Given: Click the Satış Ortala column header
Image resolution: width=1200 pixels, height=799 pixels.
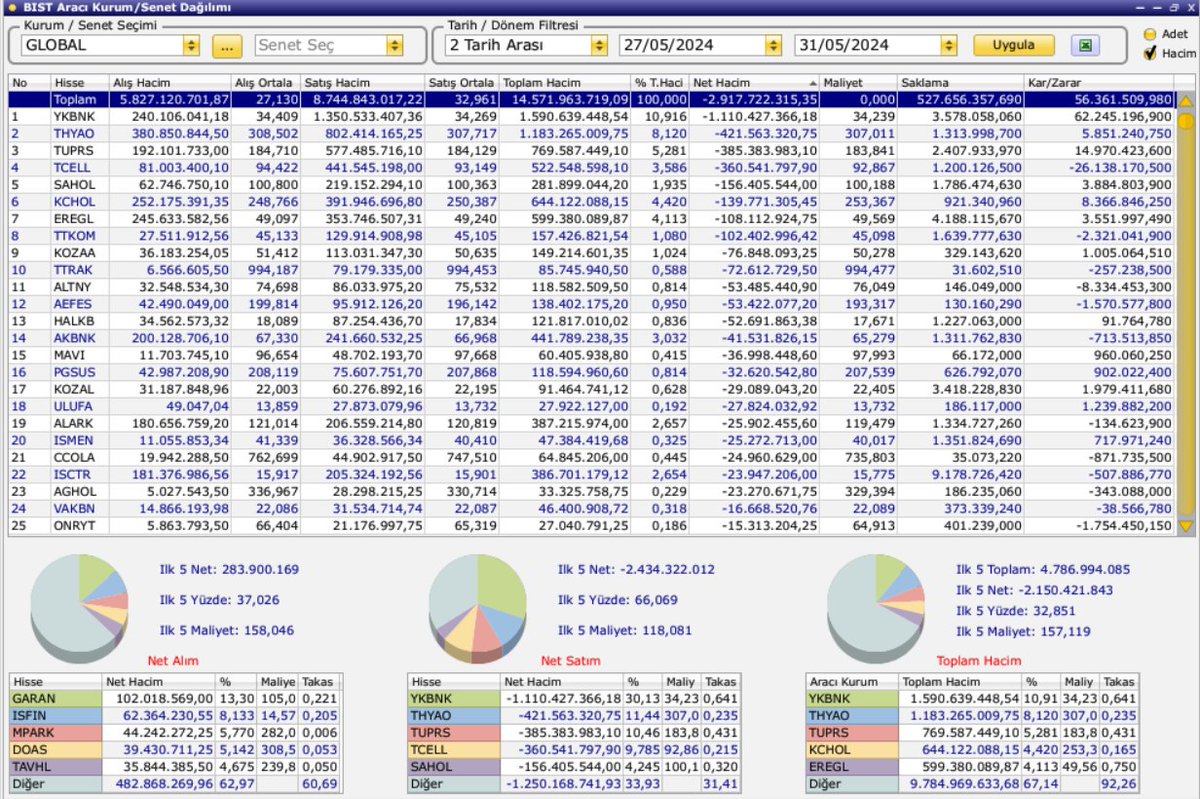Looking at the screenshot, I should coord(461,83).
